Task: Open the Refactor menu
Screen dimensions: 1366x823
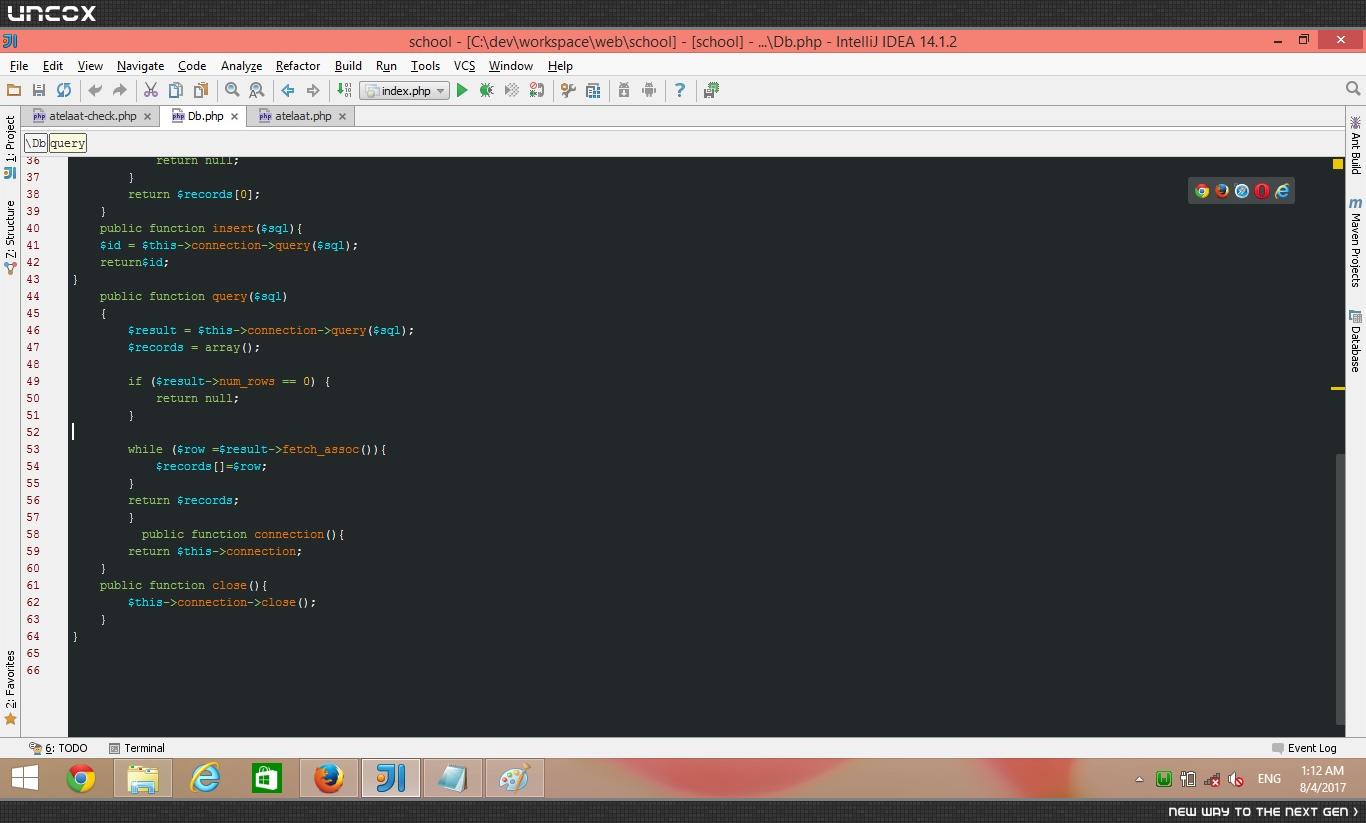Action: pos(298,65)
